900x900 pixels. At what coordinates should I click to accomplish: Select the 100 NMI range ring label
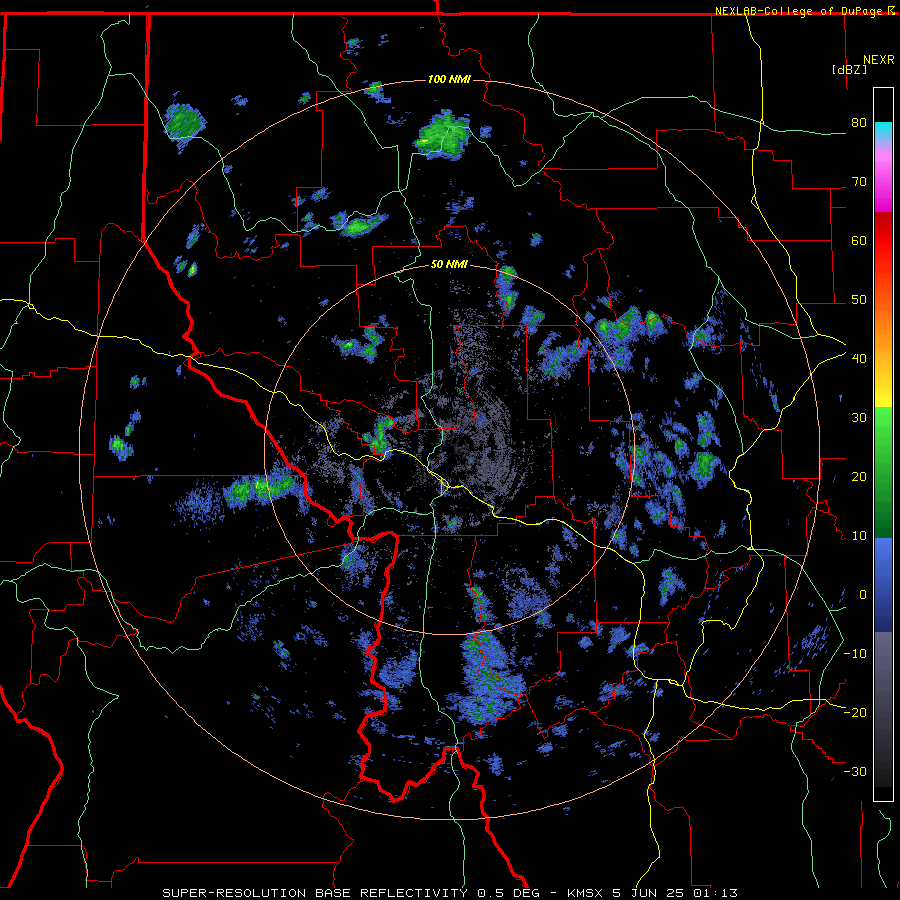tap(449, 79)
